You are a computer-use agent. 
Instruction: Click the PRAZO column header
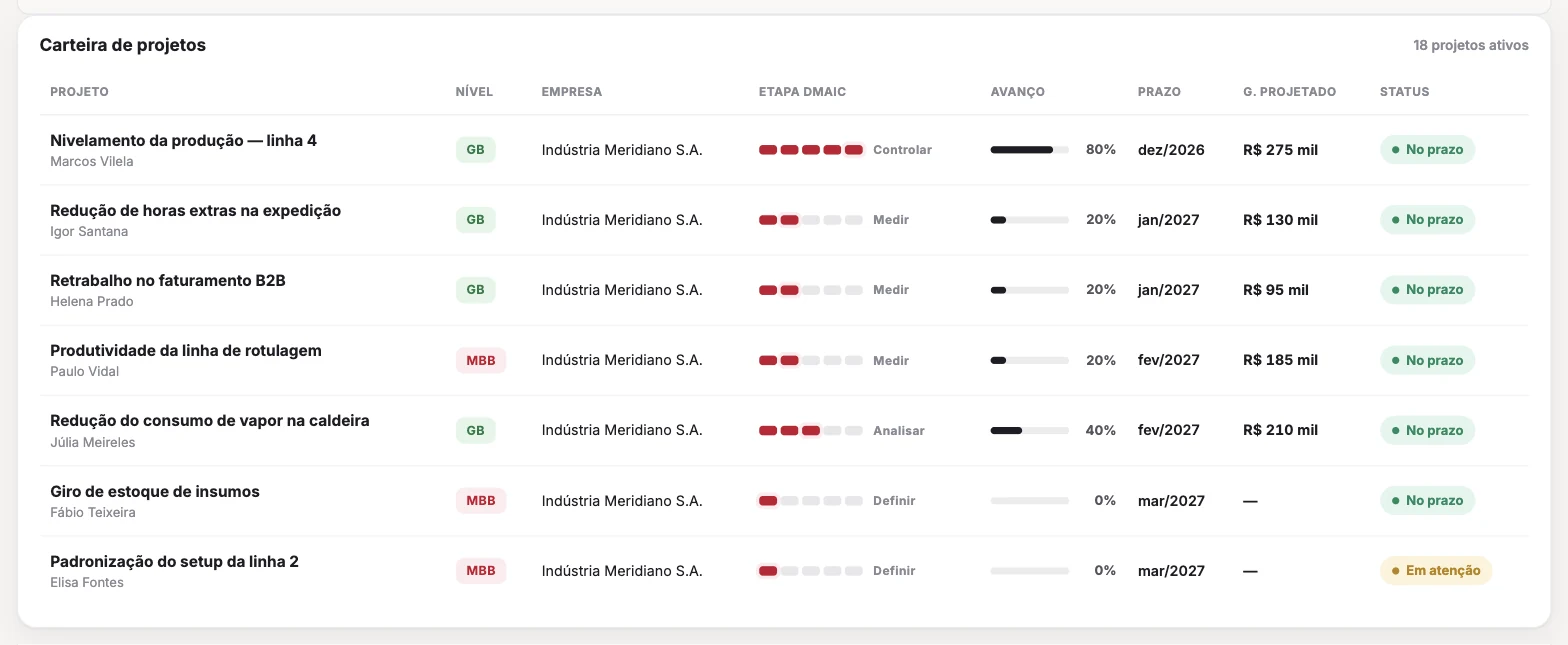click(1159, 92)
